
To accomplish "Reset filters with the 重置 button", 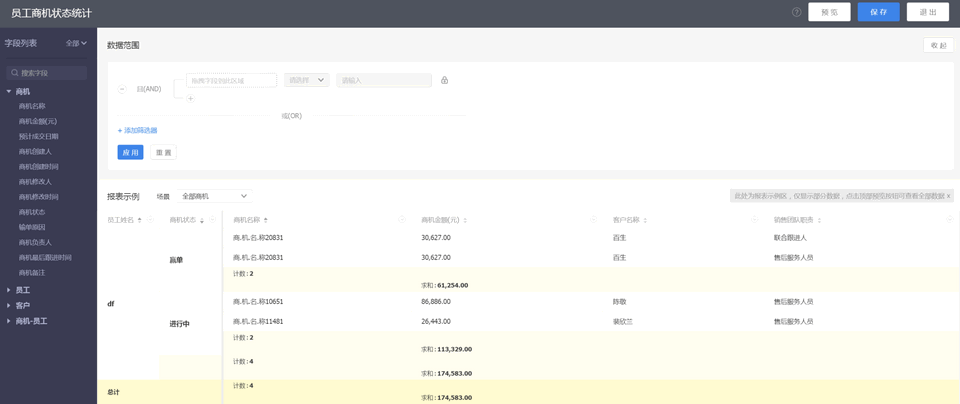I will coord(163,152).
